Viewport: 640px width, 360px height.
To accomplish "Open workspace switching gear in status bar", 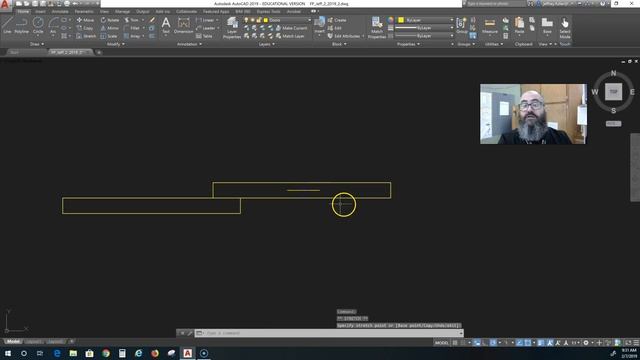I will tap(586, 343).
